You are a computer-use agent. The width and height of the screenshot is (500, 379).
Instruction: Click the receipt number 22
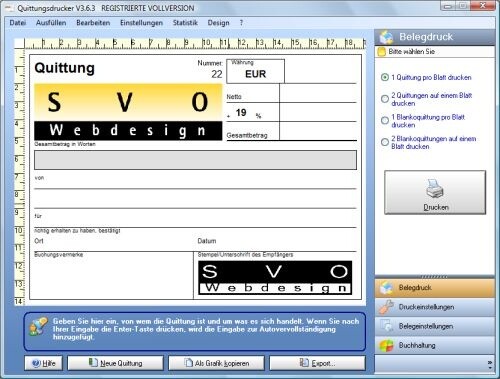tap(217, 74)
